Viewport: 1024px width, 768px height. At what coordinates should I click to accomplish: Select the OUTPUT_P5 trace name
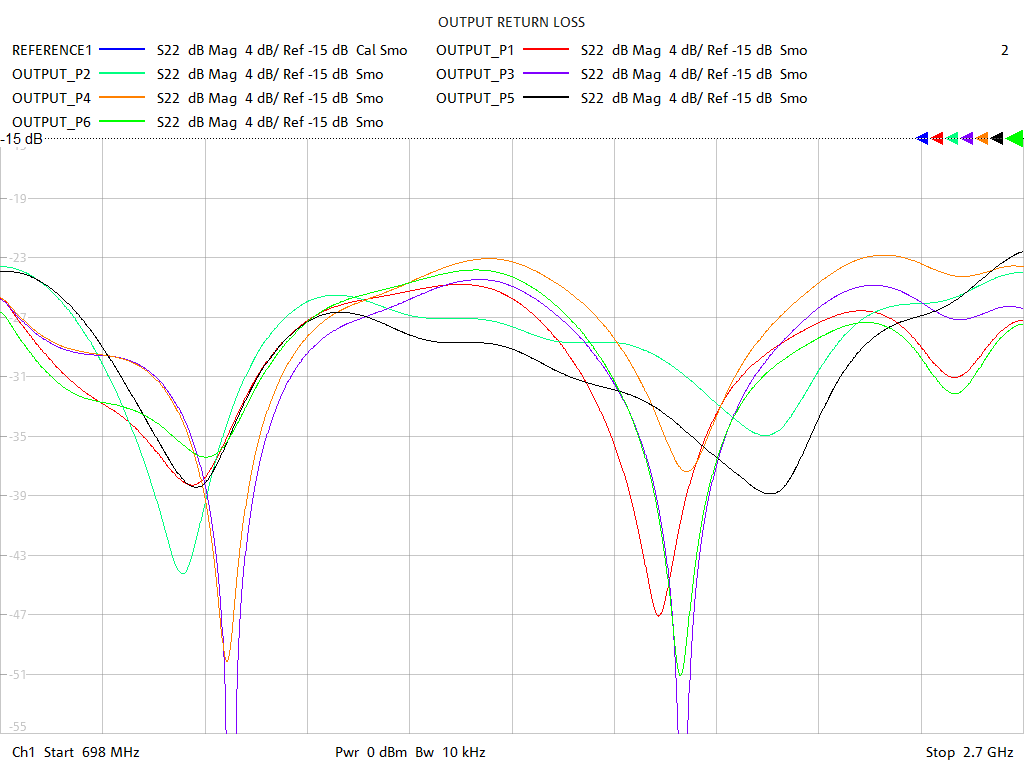point(475,99)
